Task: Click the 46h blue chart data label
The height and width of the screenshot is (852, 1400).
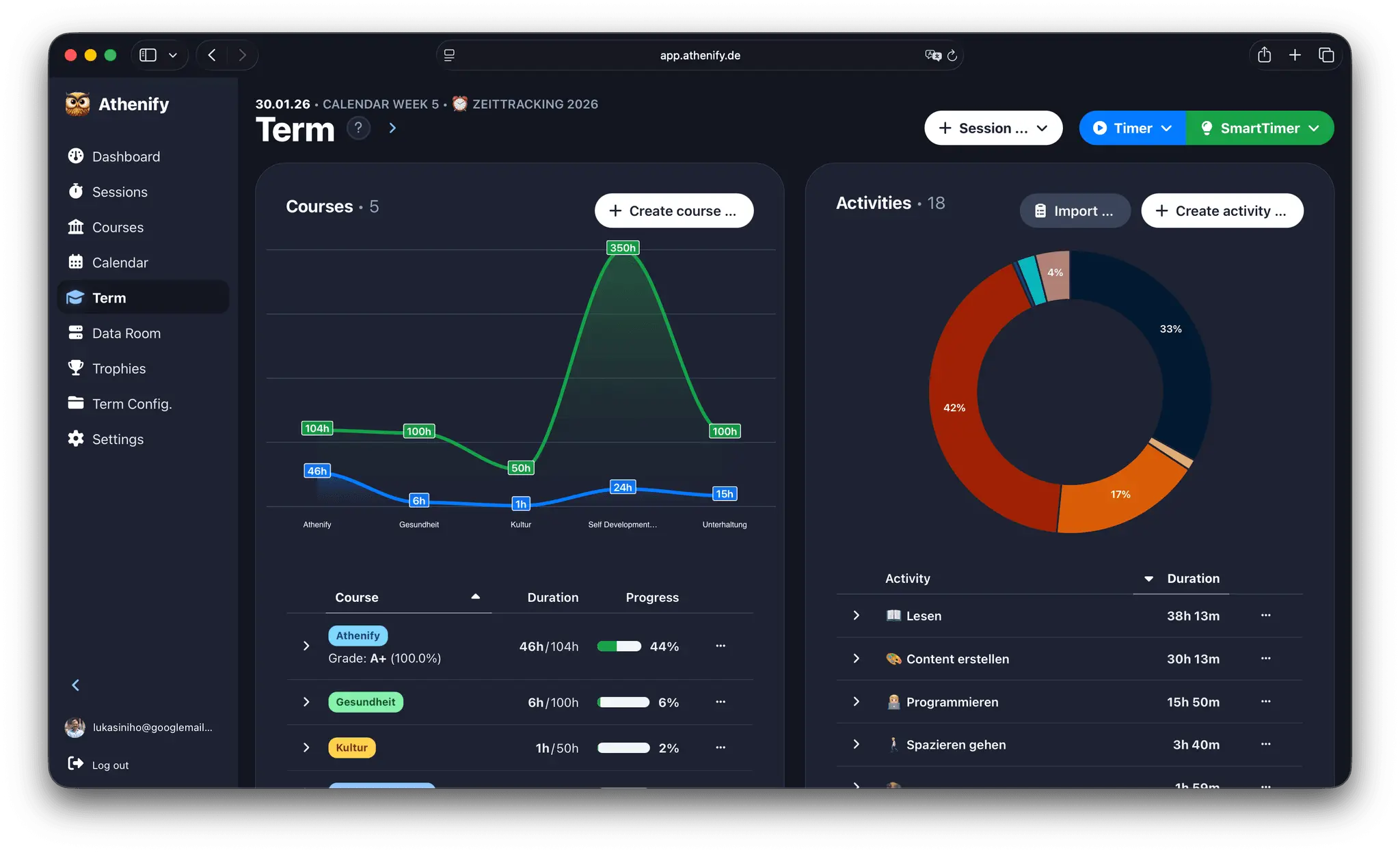Action: [317, 471]
